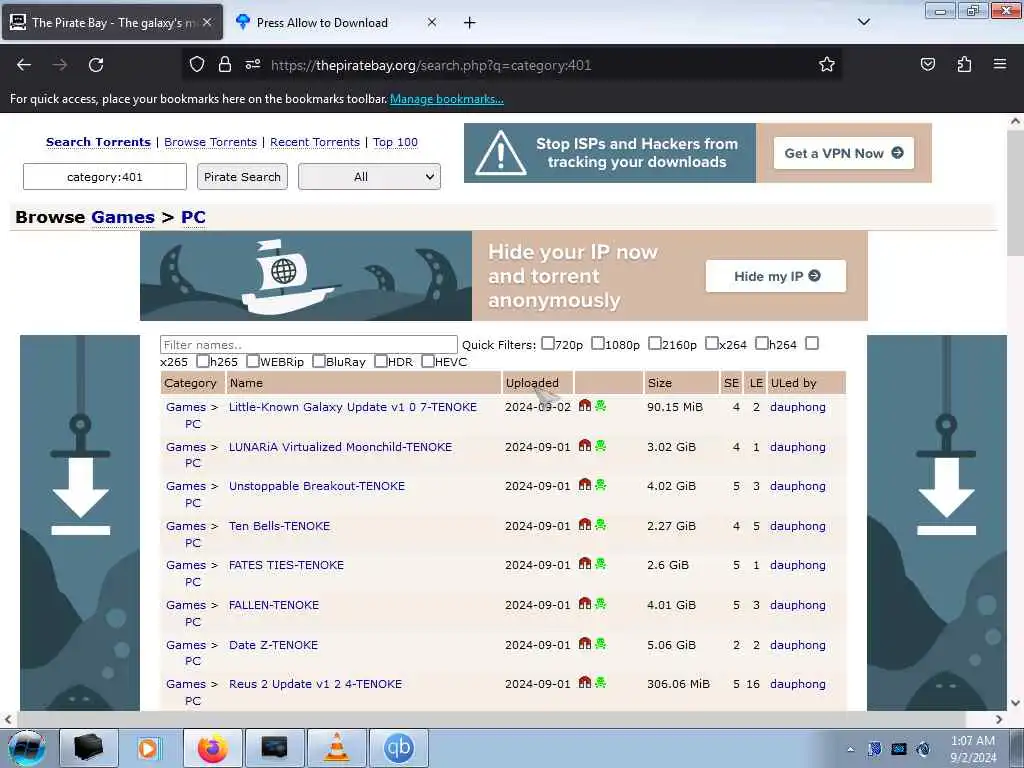Open site permissions icon in address bar

[253, 65]
